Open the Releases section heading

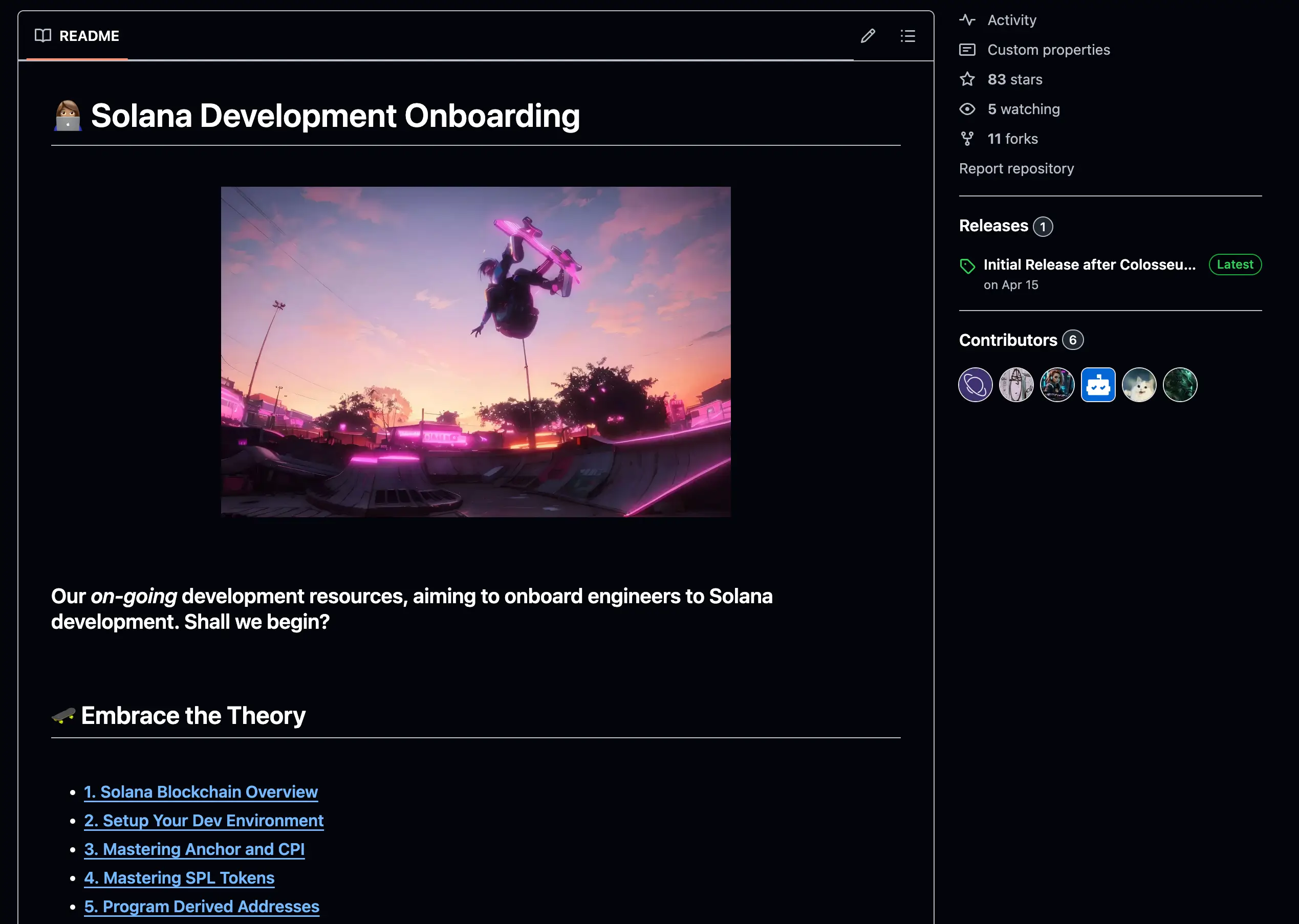993,226
